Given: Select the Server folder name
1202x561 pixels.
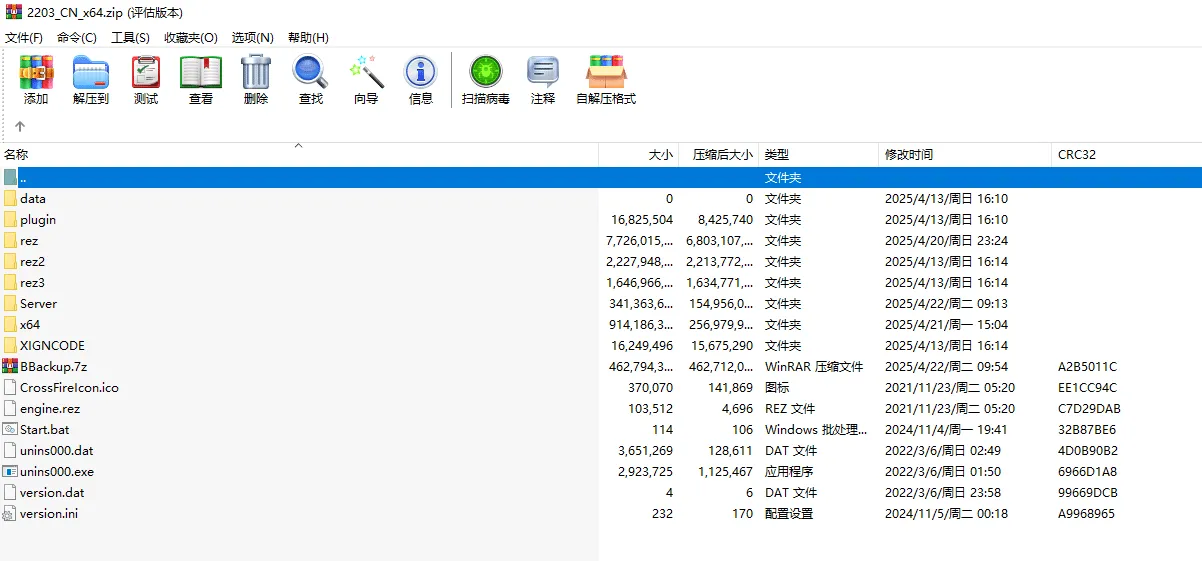Looking at the screenshot, I should point(38,303).
